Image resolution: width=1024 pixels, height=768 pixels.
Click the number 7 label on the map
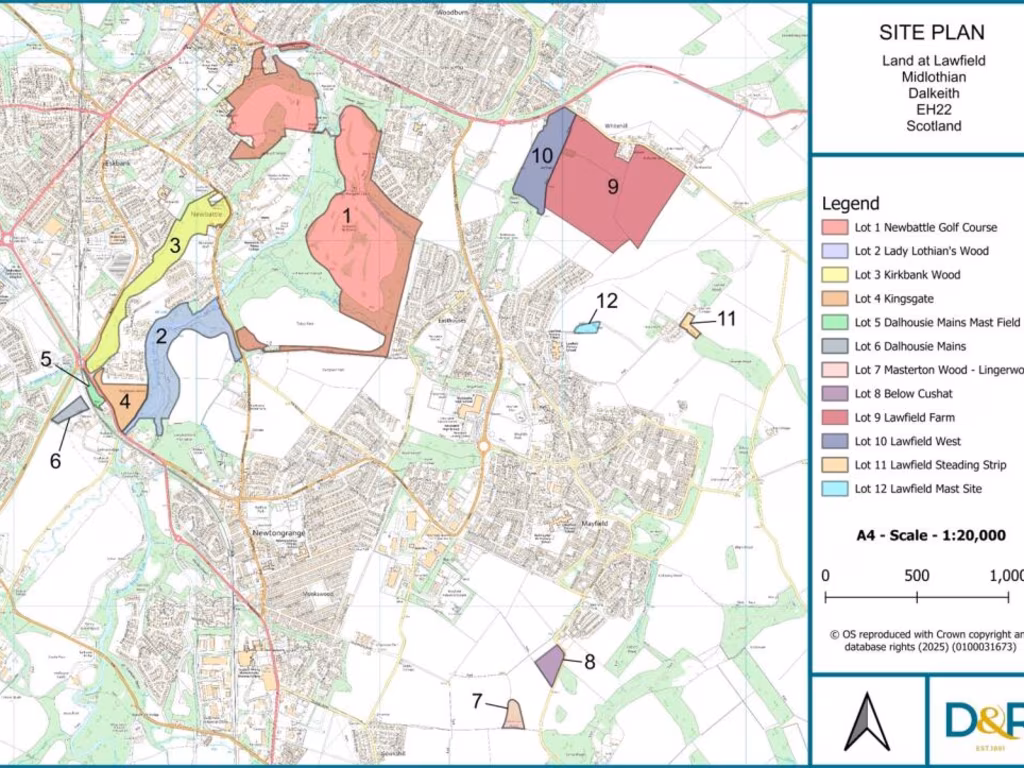(477, 700)
